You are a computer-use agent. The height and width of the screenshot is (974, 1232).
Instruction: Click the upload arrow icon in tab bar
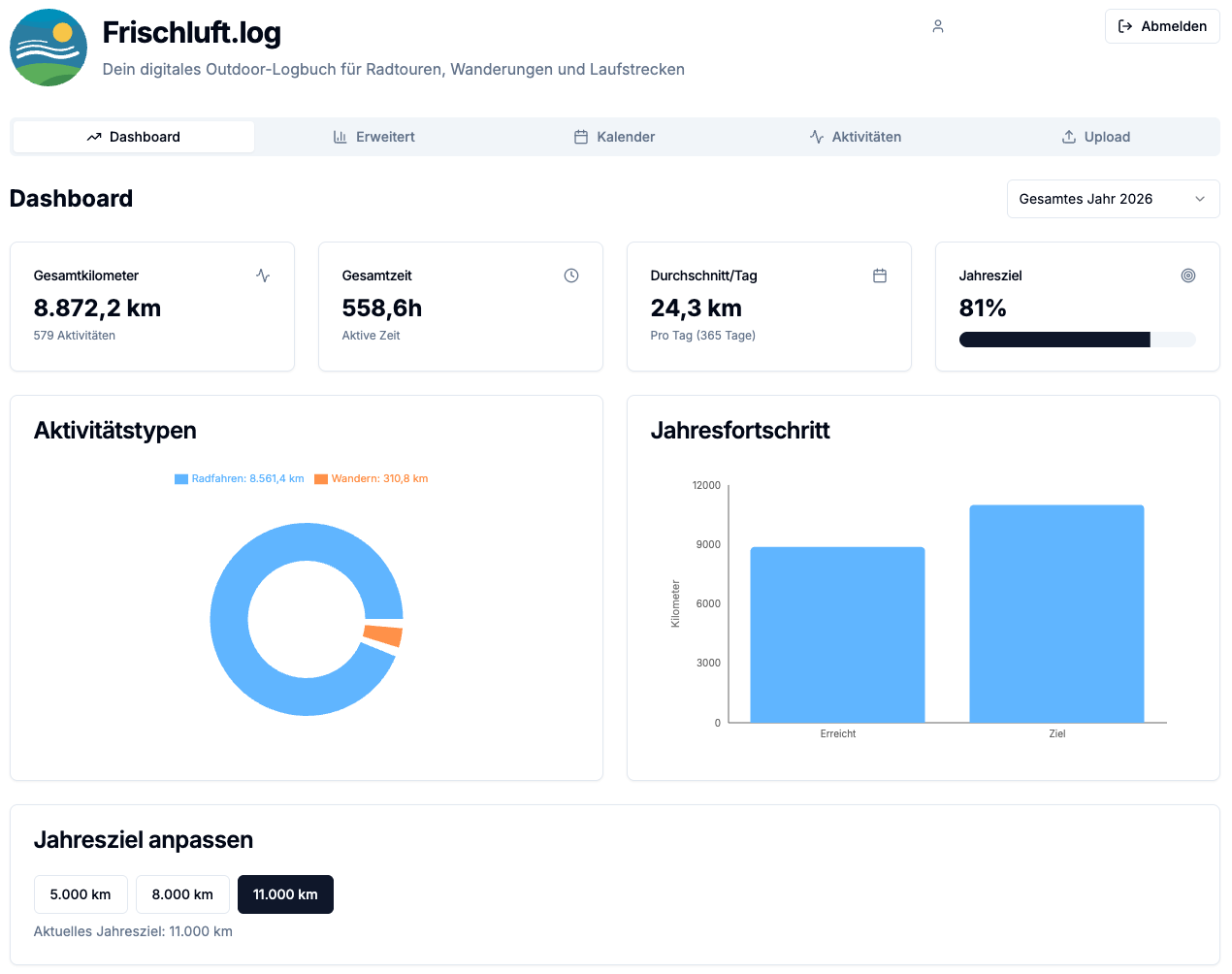click(1069, 137)
